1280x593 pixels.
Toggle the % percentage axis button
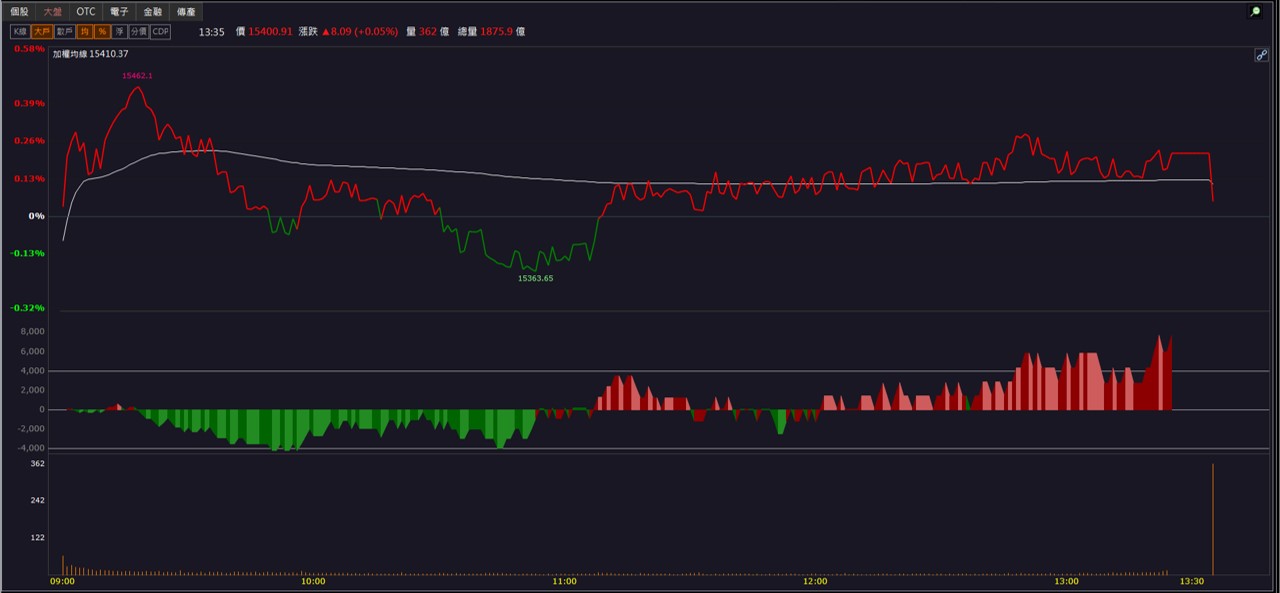click(102, 32)
